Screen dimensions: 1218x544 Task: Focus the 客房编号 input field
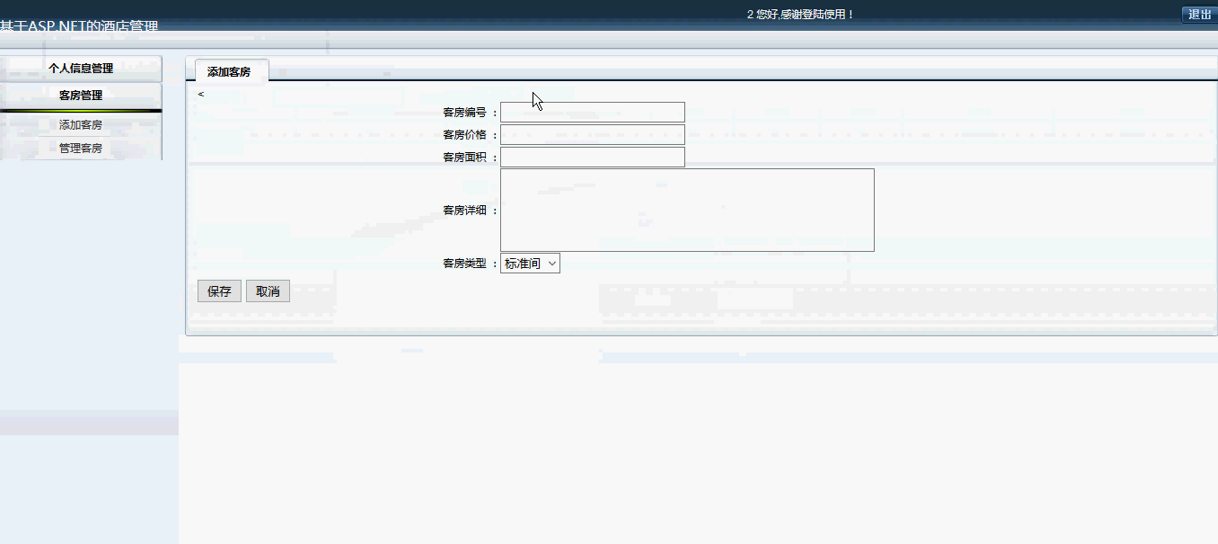tap(592, 113)
